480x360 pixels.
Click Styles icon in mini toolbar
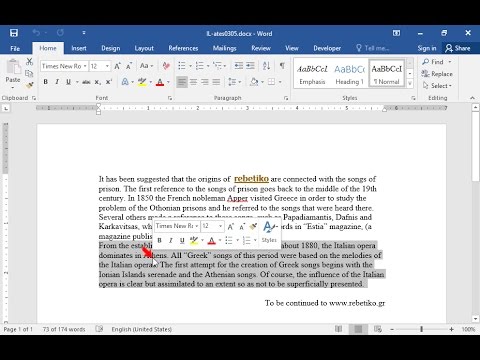269,232
